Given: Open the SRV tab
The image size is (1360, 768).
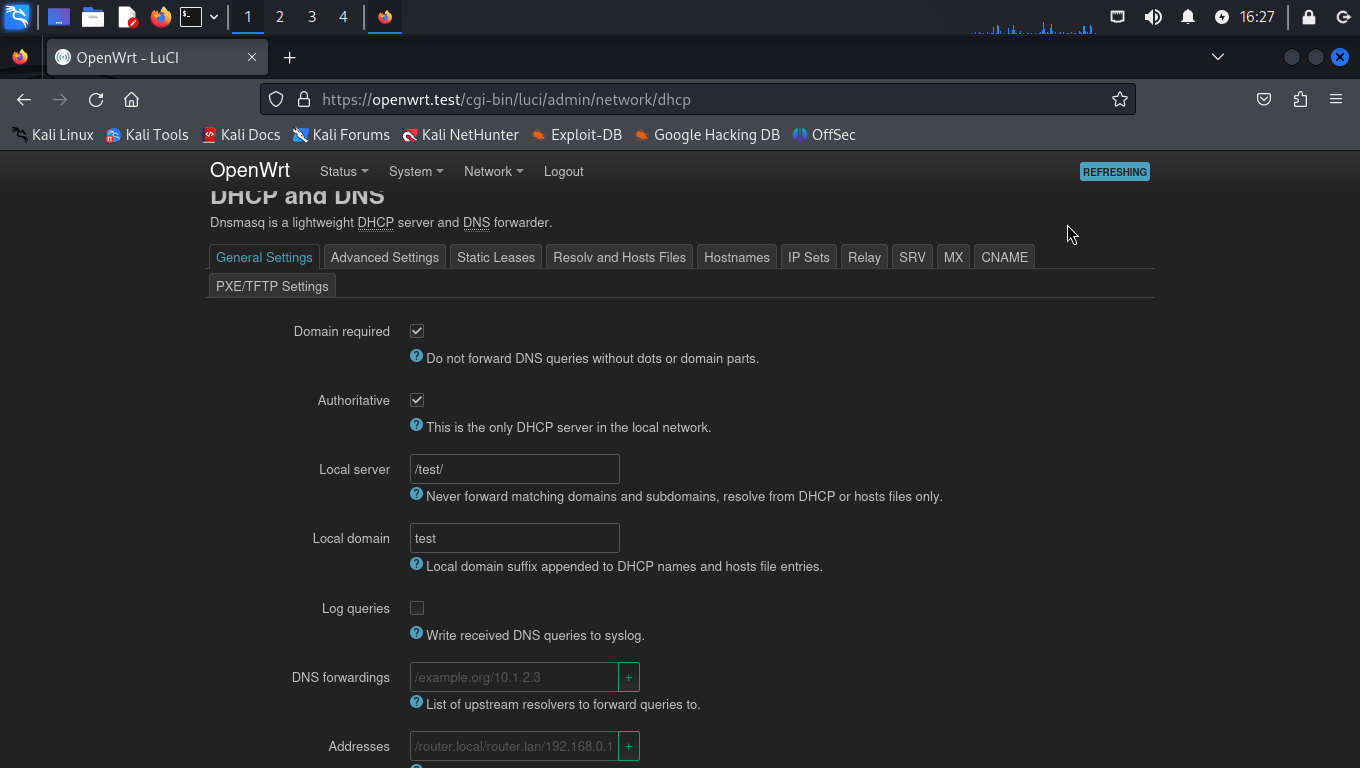Looking at the screenshot, I should 912,257.
